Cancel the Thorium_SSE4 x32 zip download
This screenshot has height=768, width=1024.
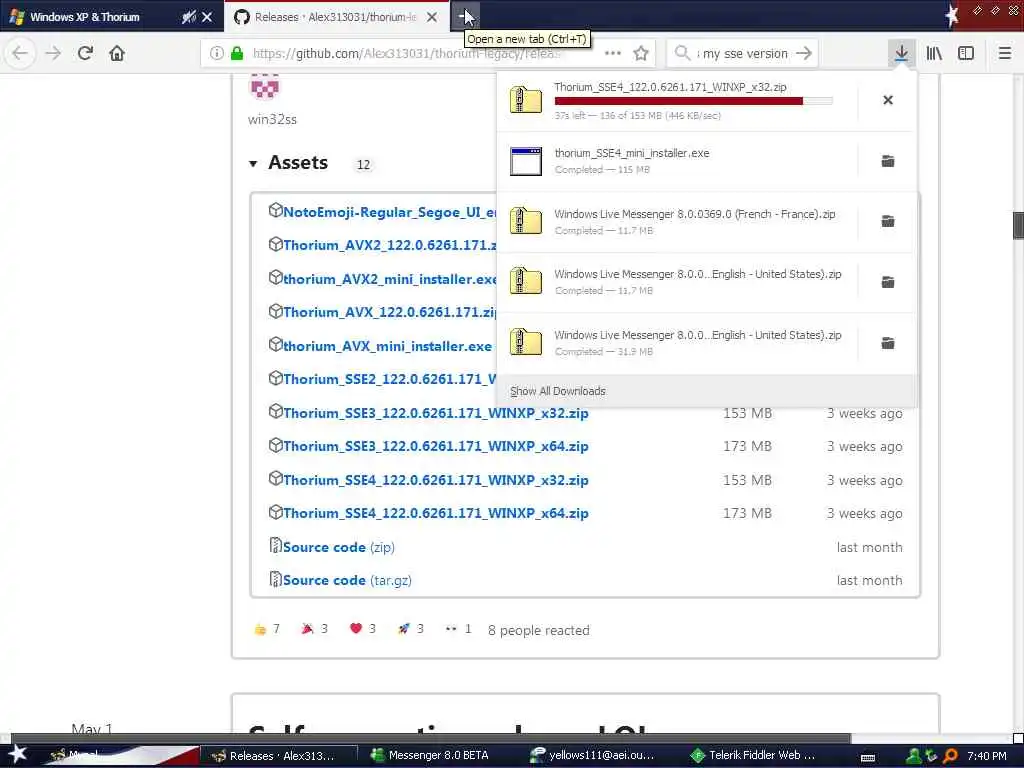coord(888,100)
